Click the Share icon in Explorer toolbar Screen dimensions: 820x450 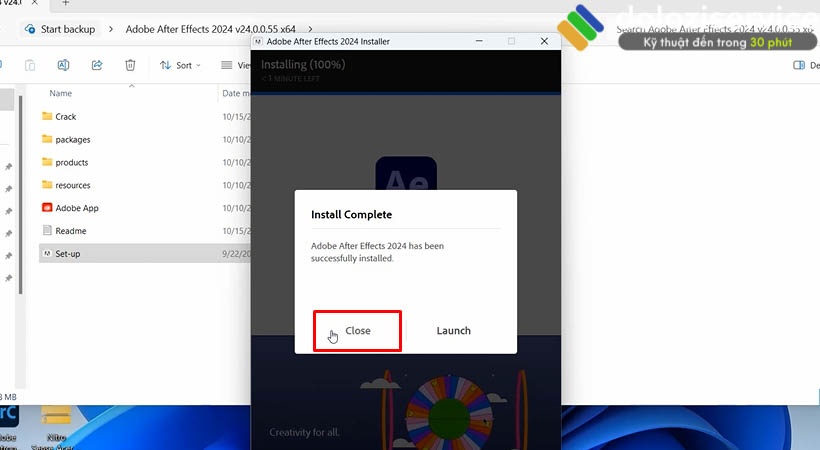tap(97, 65)
